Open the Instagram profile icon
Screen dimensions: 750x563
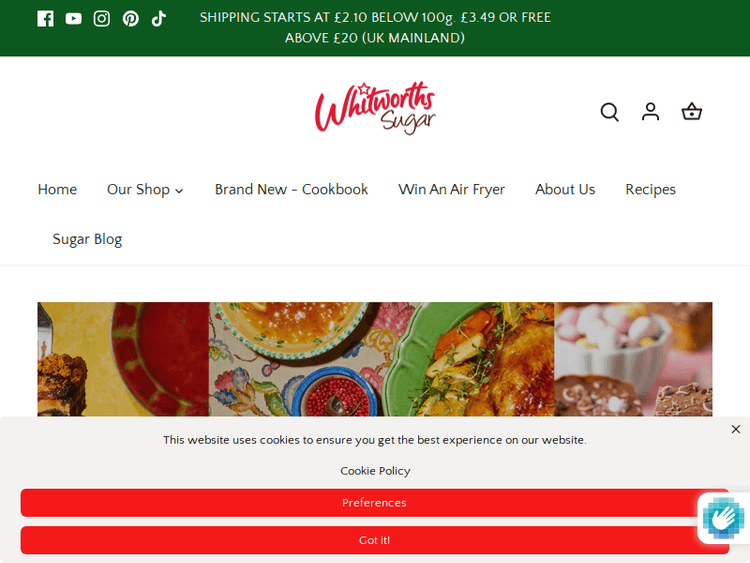[101, 19]
